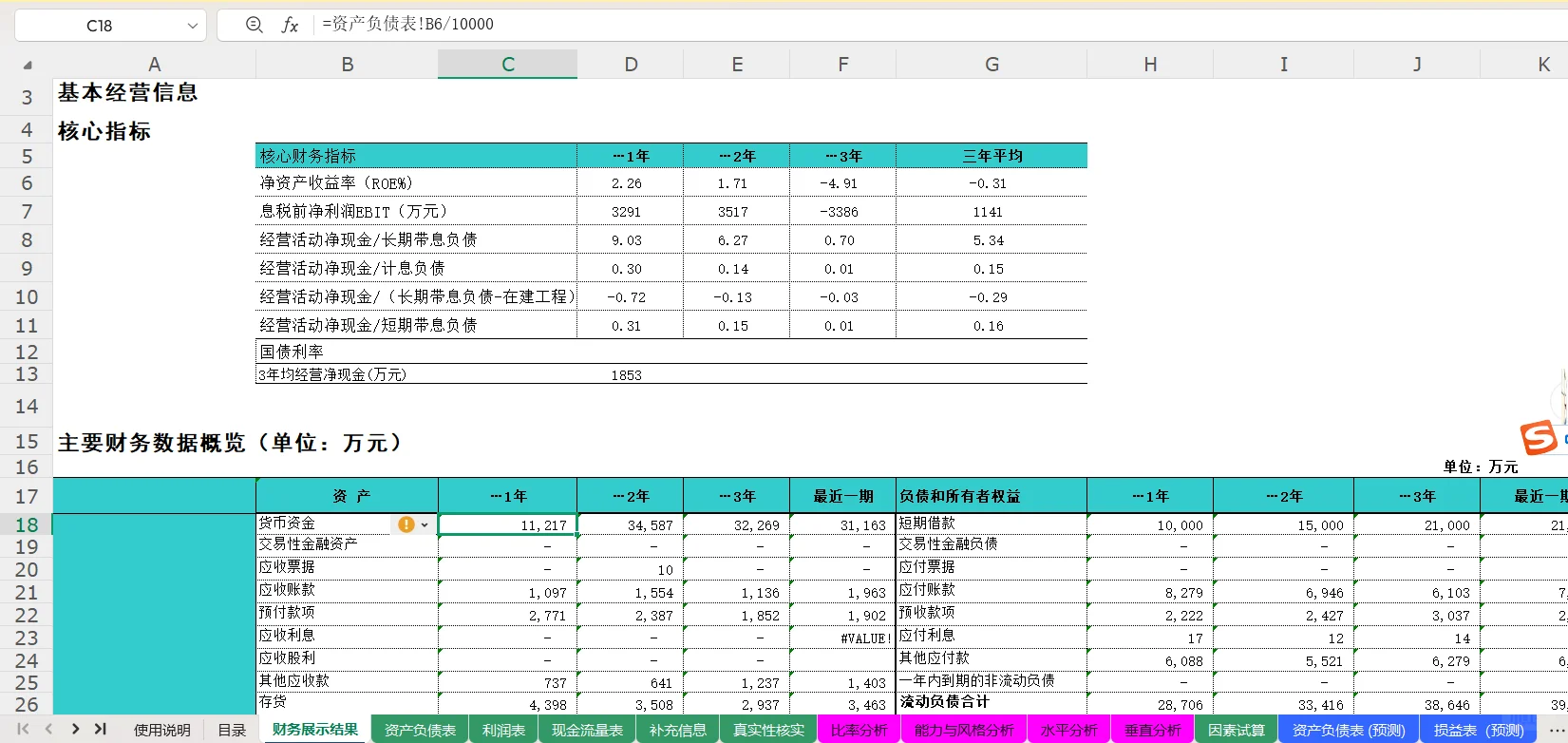Open the 资产负债表 (预测) sheet tab
Screen dimensions: 1568x743
(x=1349, y=730)
